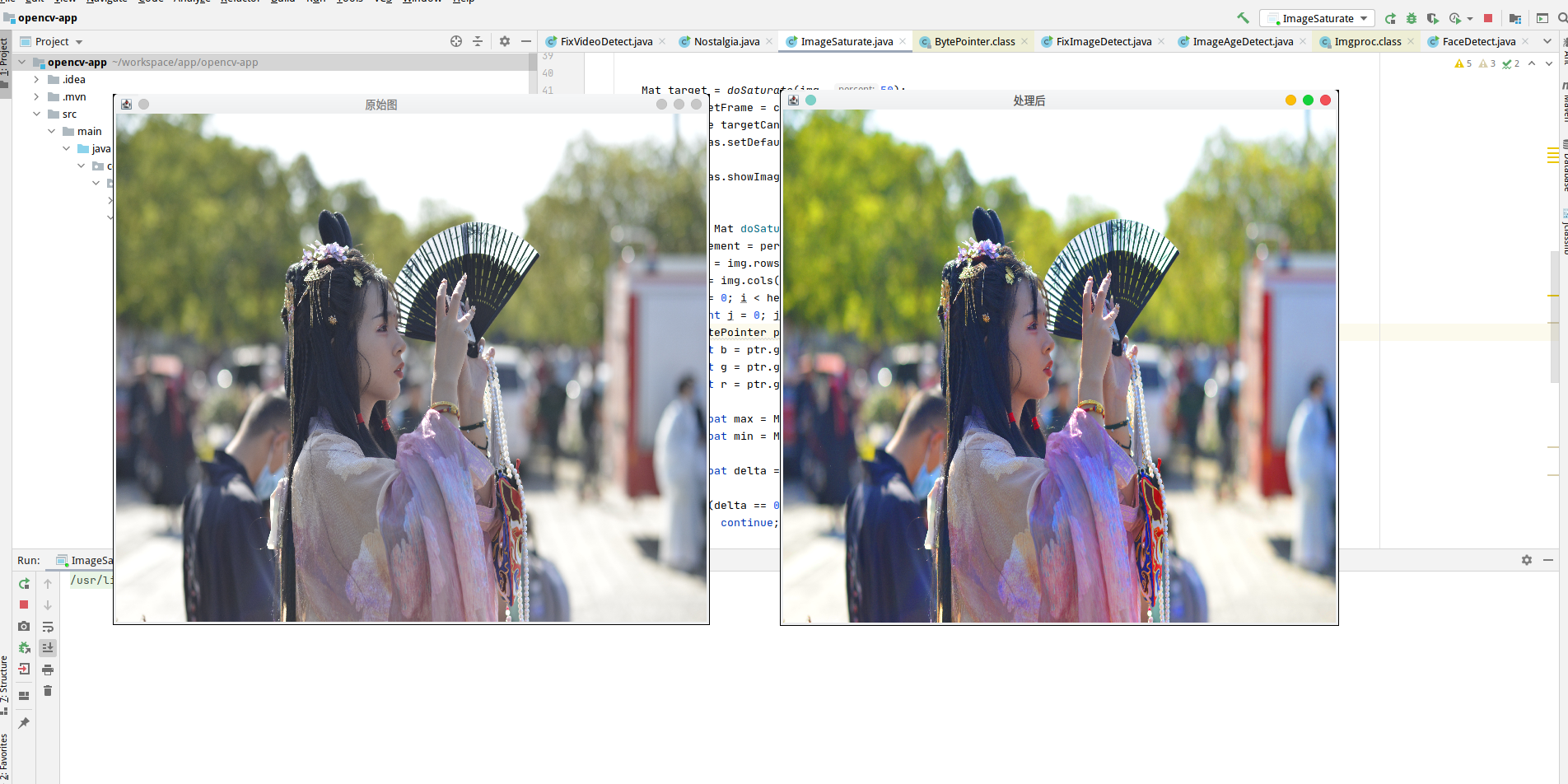Expand the .idea folder
The height and width of the screenshot is (784, 1568).
(36, 79)
